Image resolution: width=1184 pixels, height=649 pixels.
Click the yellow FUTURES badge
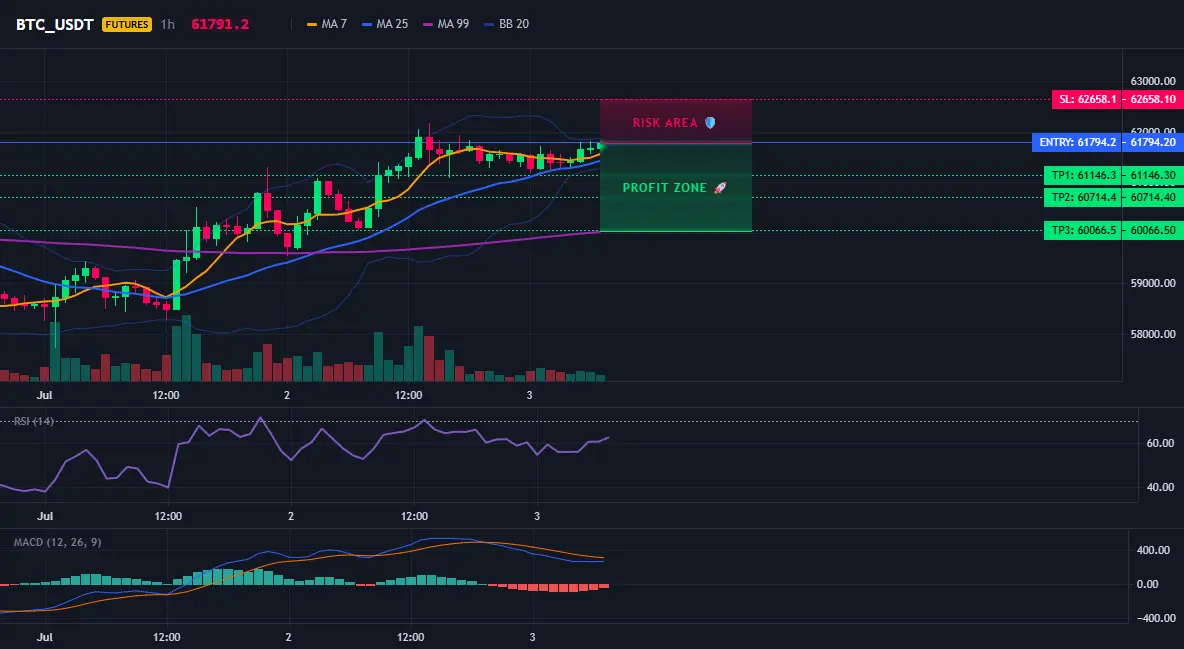click(127, 24)
